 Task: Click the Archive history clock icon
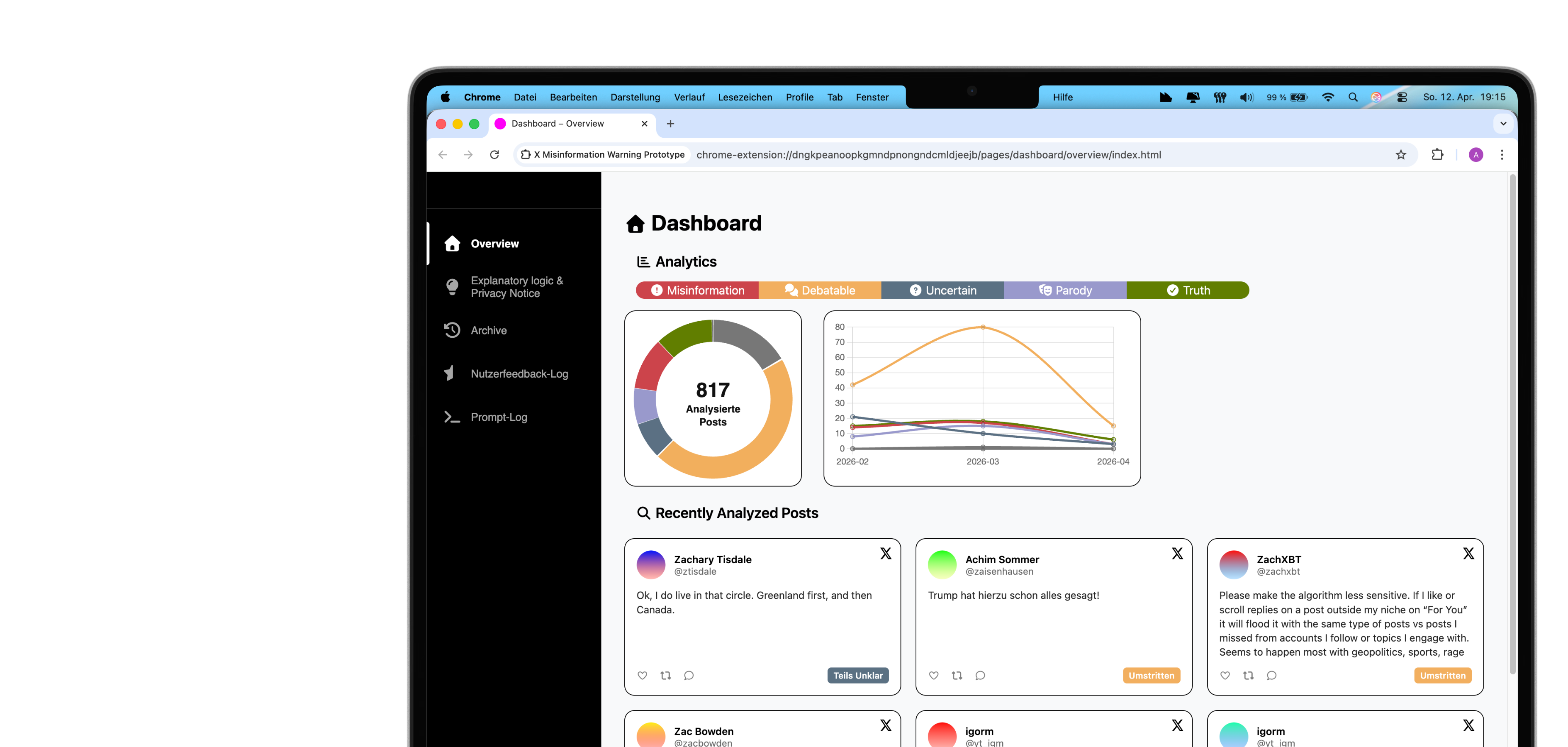452,330
